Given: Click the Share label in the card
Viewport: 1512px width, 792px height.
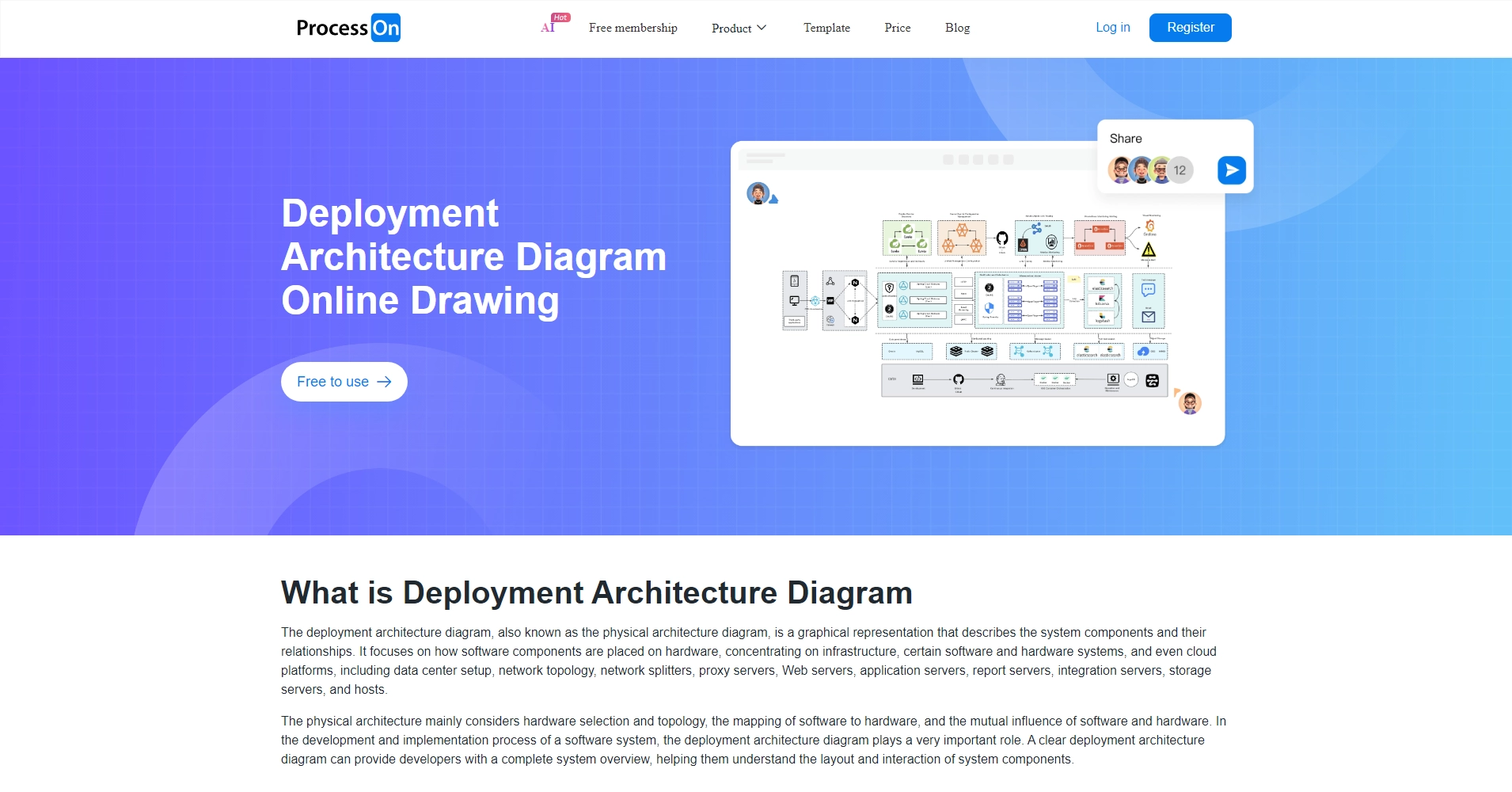Looking at the screenshot, I should tap(1126, 139).
